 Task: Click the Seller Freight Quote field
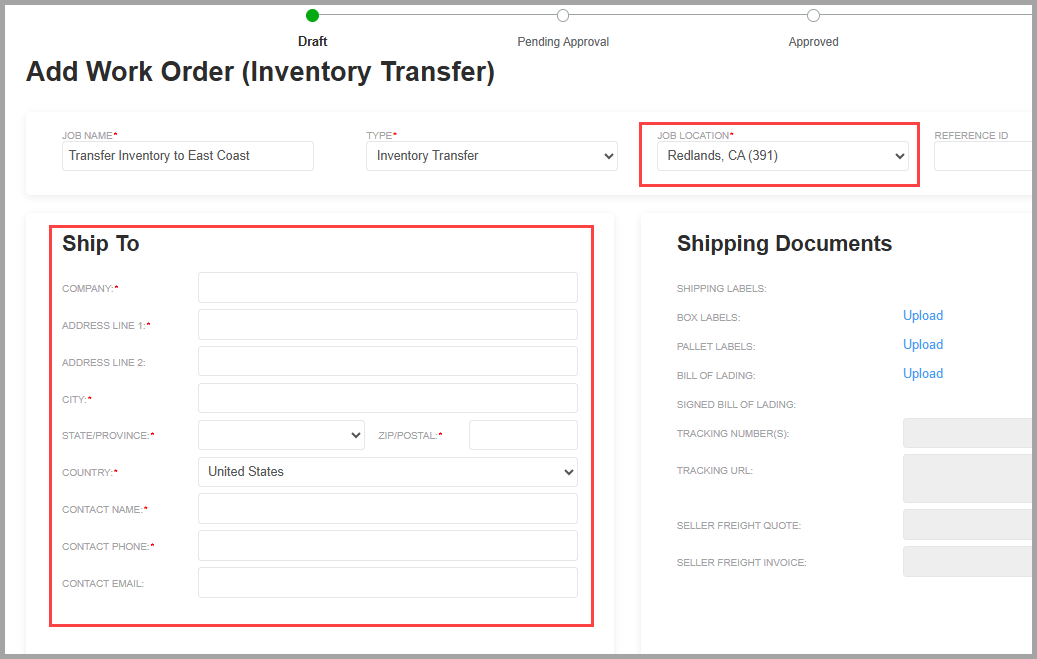[x=968, y=525]
